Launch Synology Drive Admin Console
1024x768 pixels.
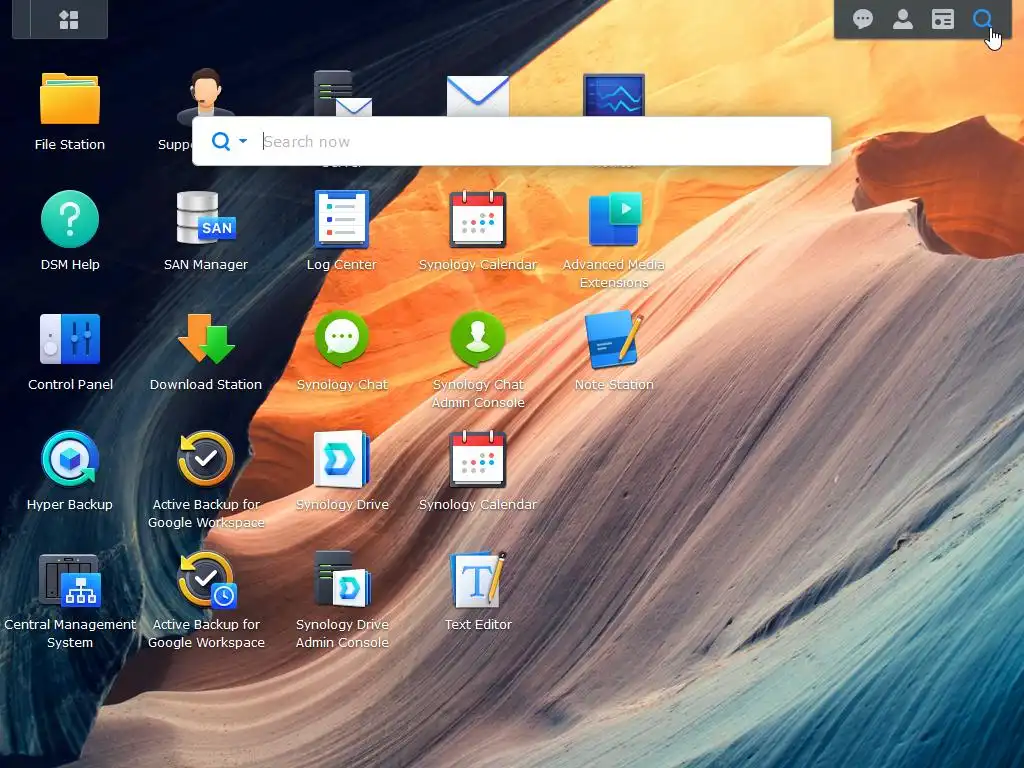(x=342, y=579)
